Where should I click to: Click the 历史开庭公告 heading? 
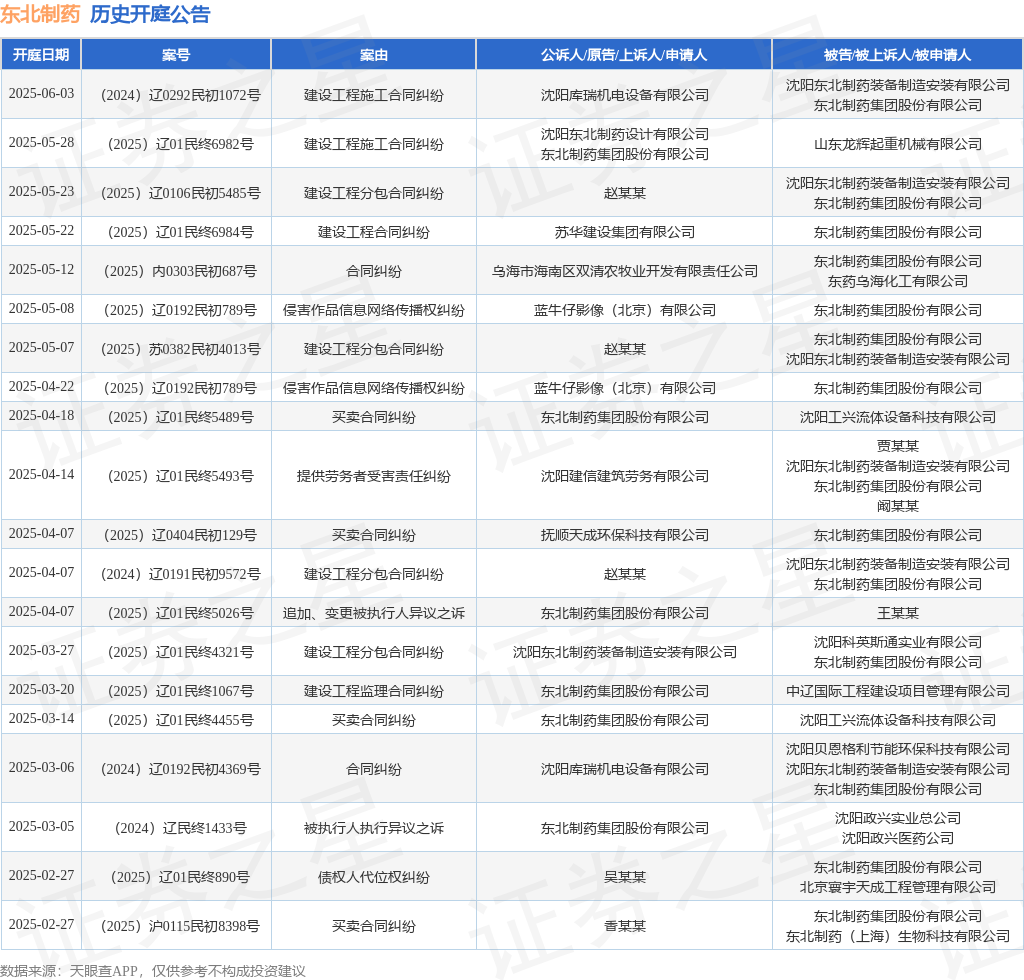coord(150,14)
